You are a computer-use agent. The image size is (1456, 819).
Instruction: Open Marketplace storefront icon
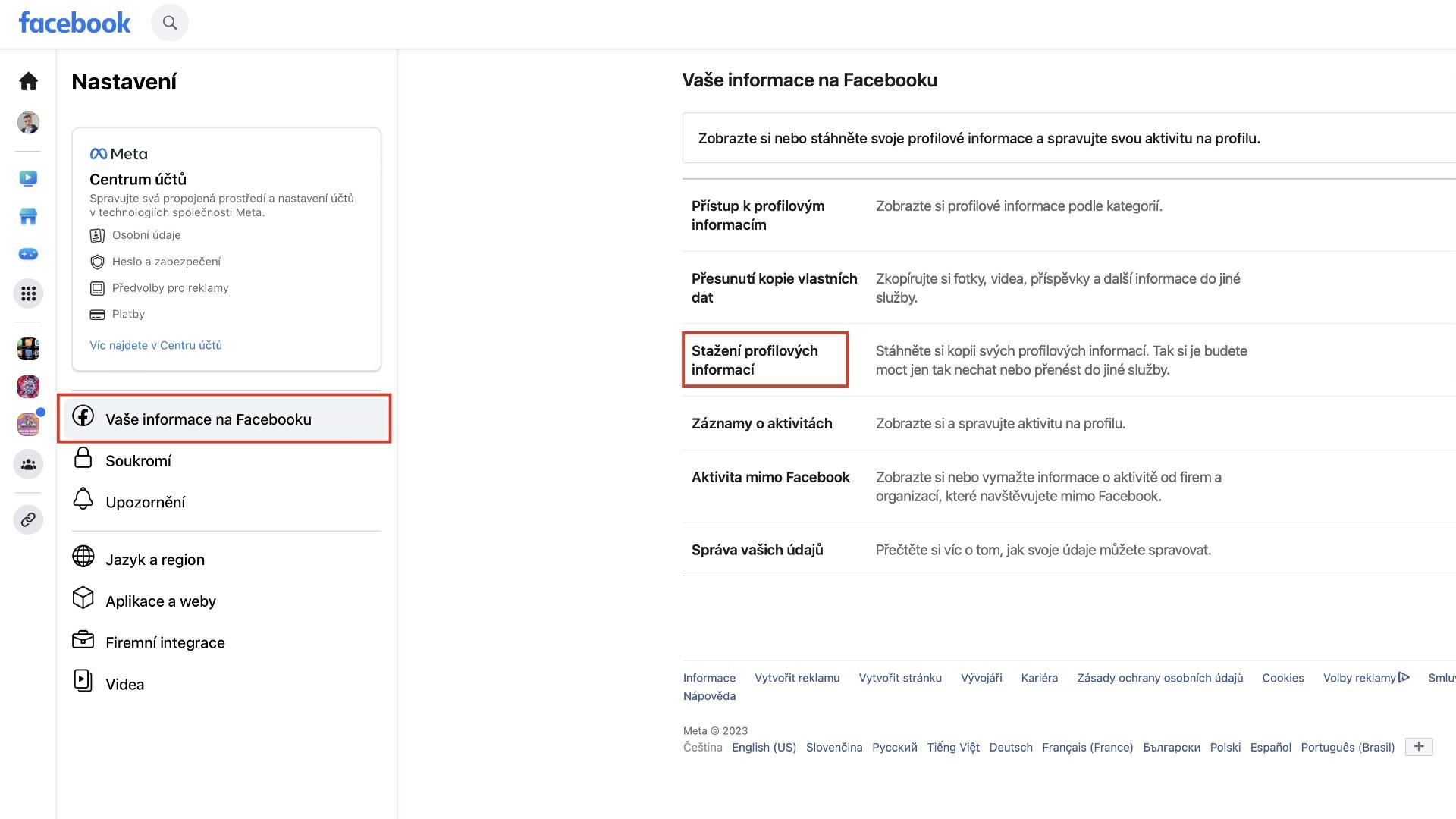click(x=28, y=216)
